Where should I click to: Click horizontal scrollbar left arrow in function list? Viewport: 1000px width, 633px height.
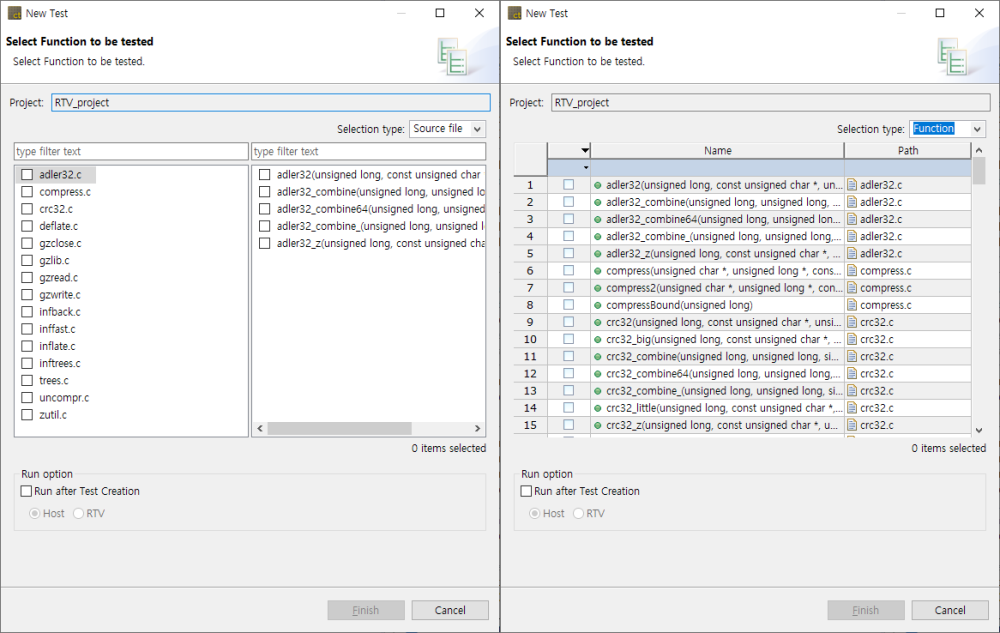click(260, 428)
